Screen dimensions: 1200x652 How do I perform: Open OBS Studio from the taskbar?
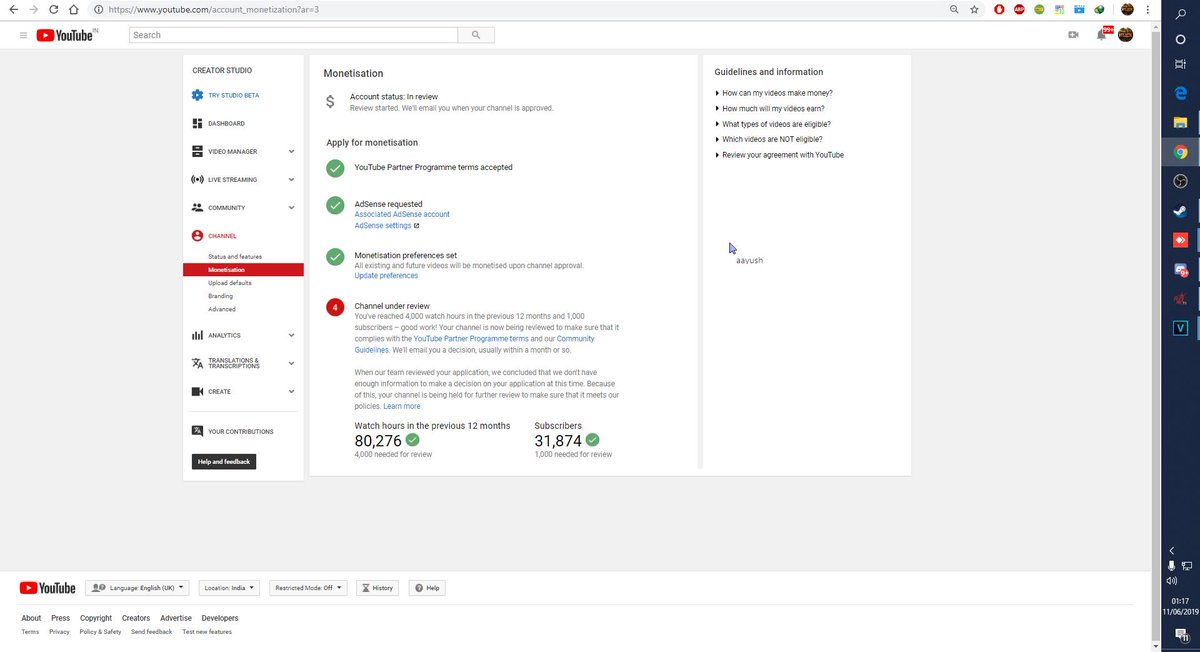pyautogui.click(x=1180, y=181)
